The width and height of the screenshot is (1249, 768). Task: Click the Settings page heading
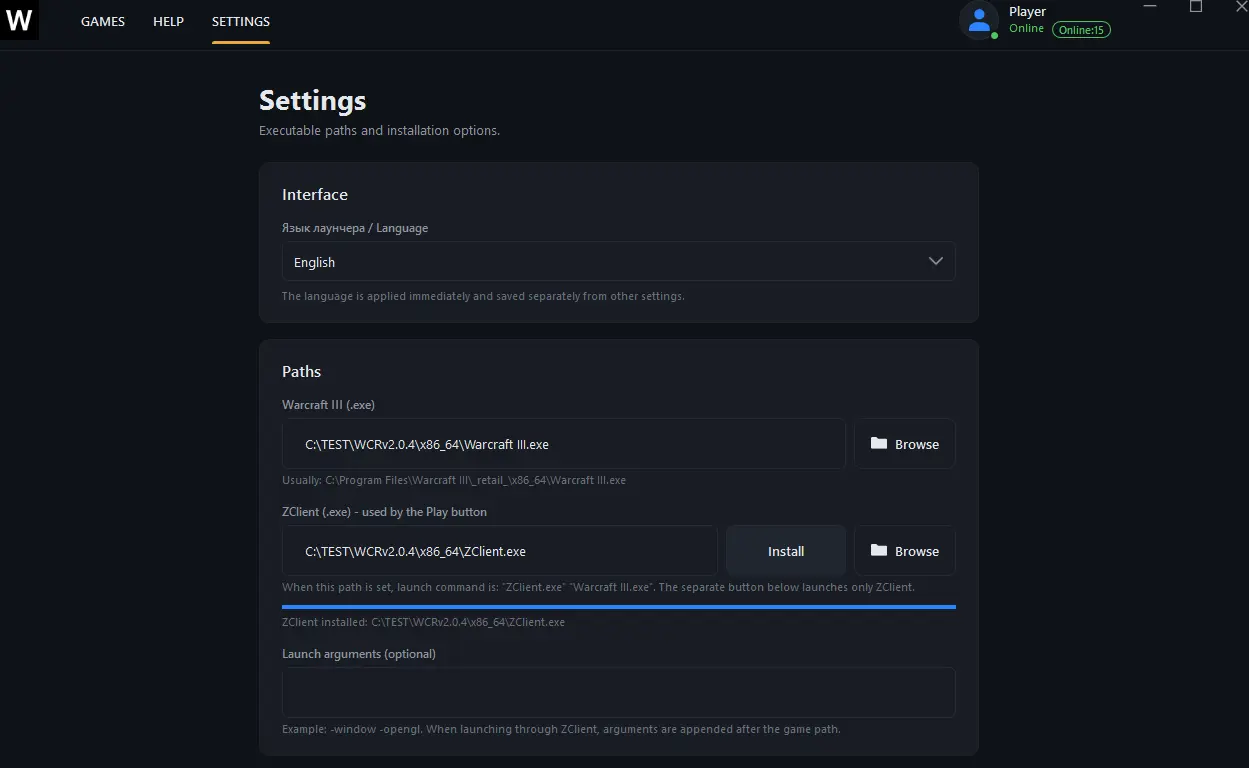[313, 101]
